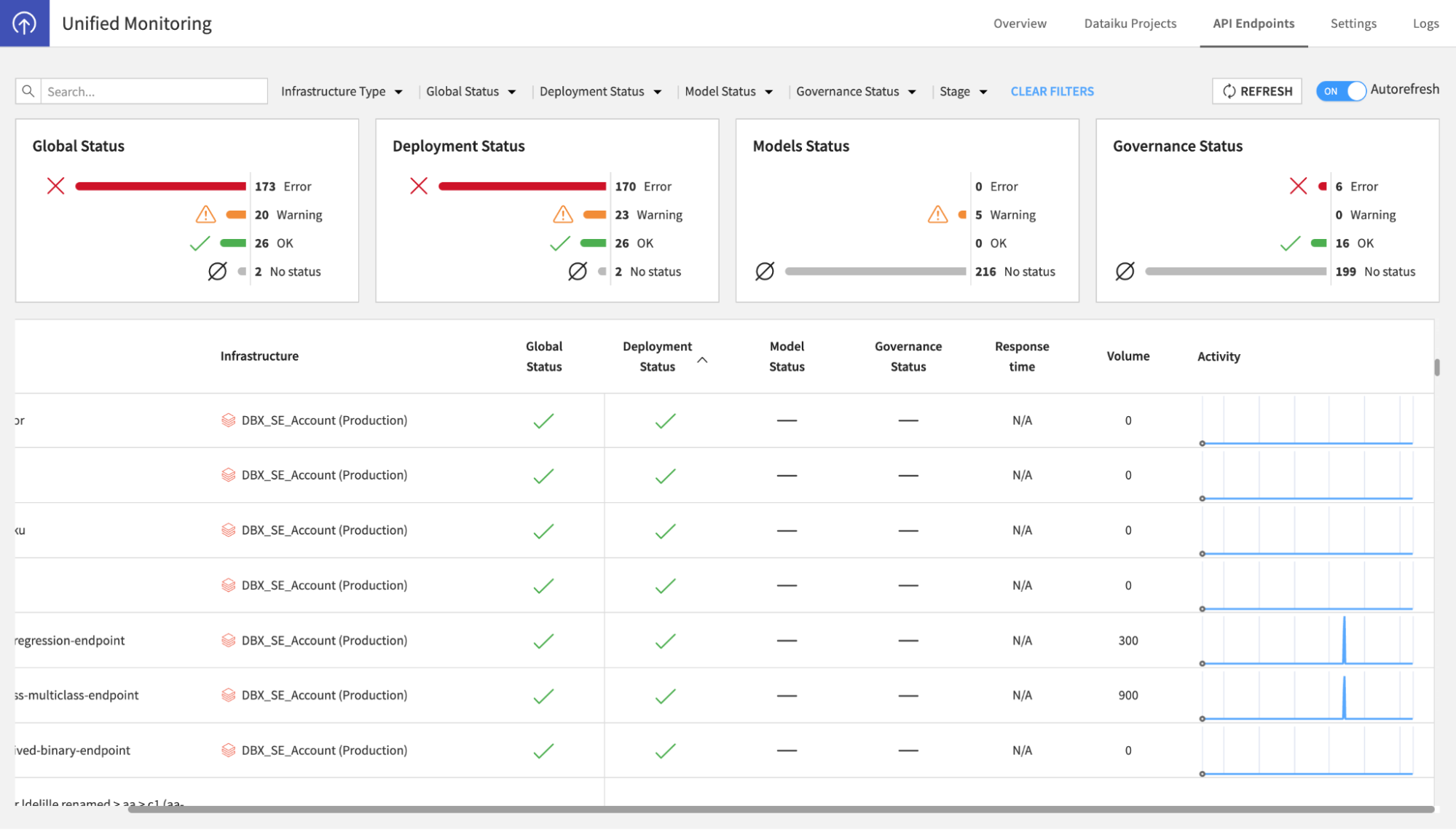Click in the Search input field
1456x830 pixels.
pyautogui.click(x=154, y=91)
